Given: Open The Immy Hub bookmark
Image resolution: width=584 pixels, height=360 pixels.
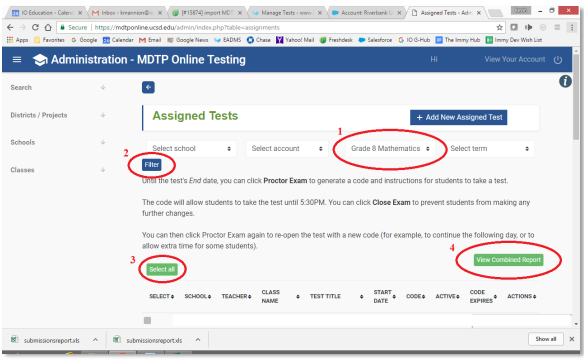Looking at the screenshot, I should pyautogui.click(x=458, y=40).
